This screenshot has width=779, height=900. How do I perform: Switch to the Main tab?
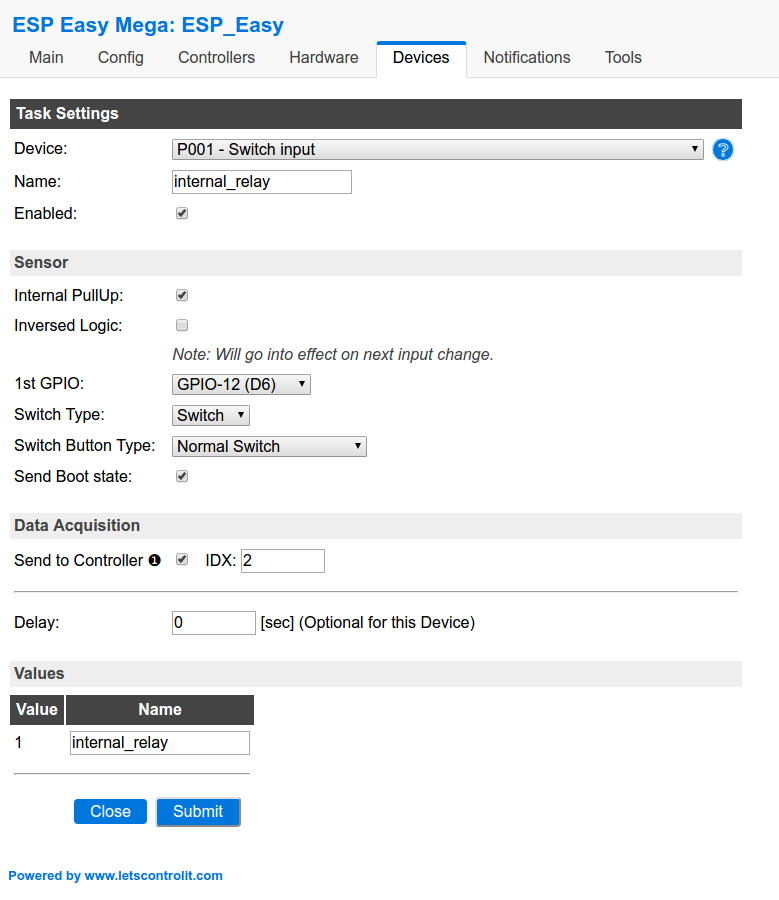point(46,57)
